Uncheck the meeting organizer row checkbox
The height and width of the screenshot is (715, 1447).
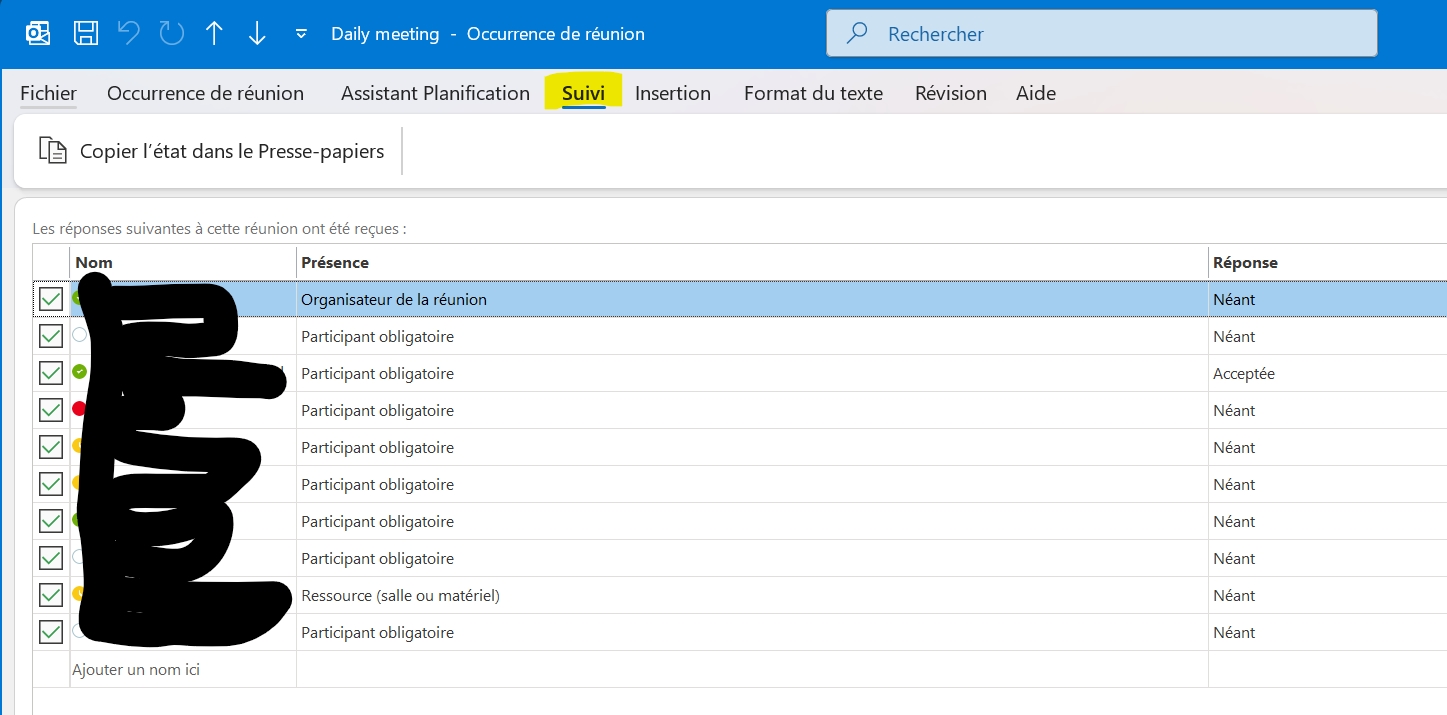(x=51, y=300)
